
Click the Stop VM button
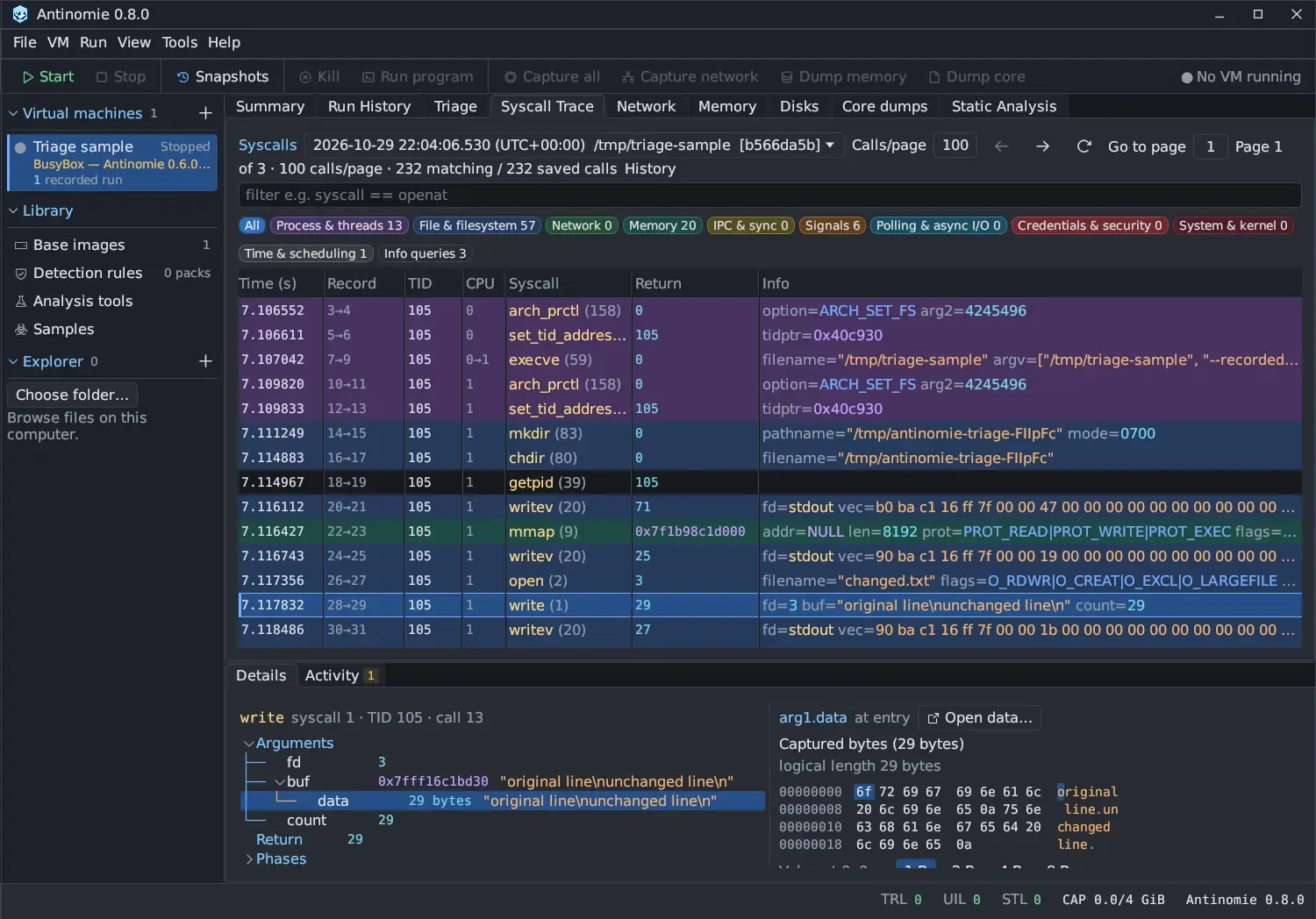(x=121, y=77)
